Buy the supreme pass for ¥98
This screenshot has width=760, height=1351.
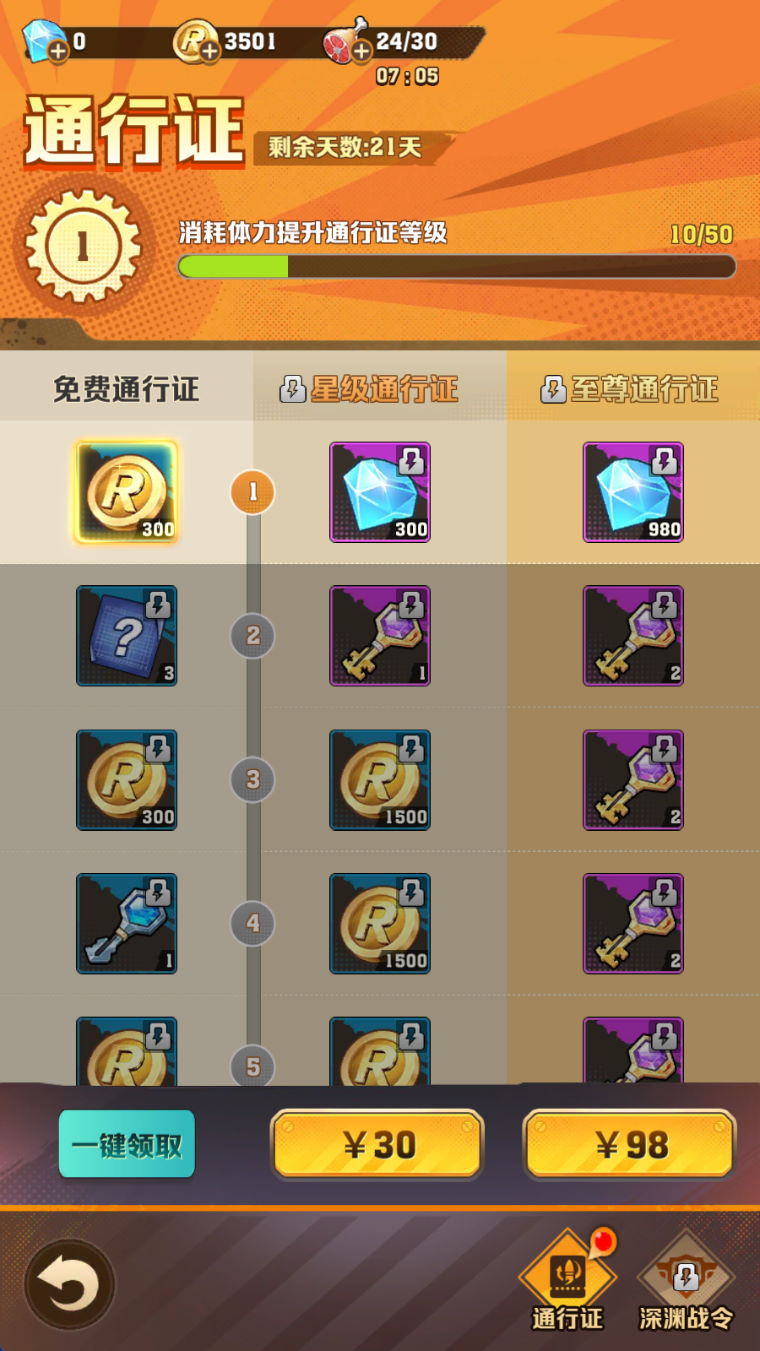click(630, 1145)
